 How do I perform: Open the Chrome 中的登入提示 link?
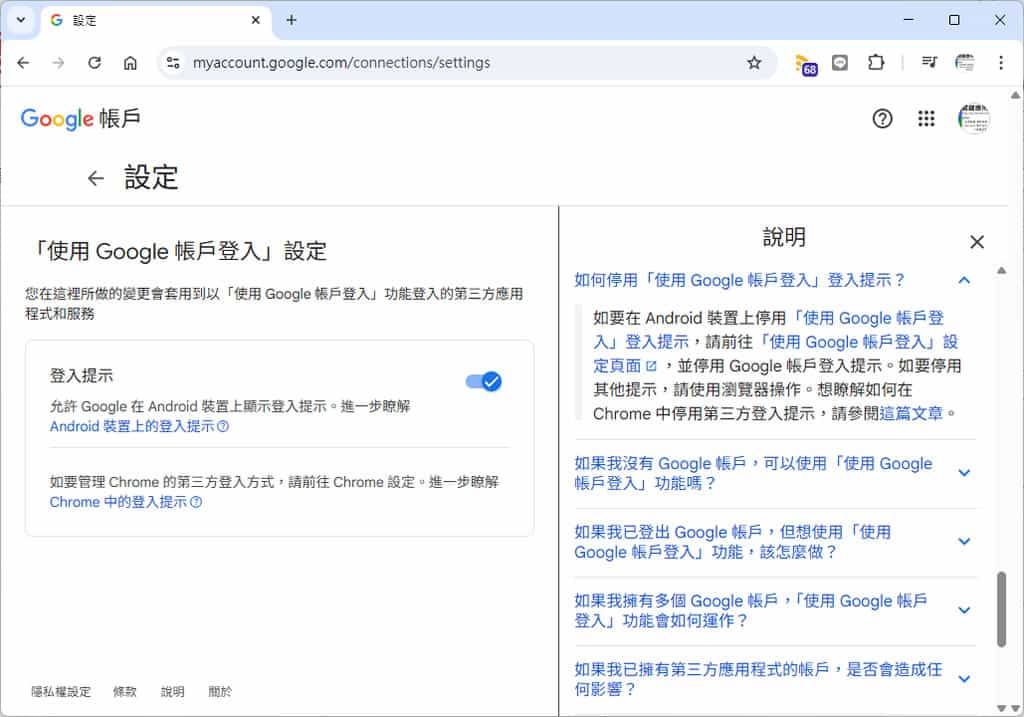click(x=119, y=502)
